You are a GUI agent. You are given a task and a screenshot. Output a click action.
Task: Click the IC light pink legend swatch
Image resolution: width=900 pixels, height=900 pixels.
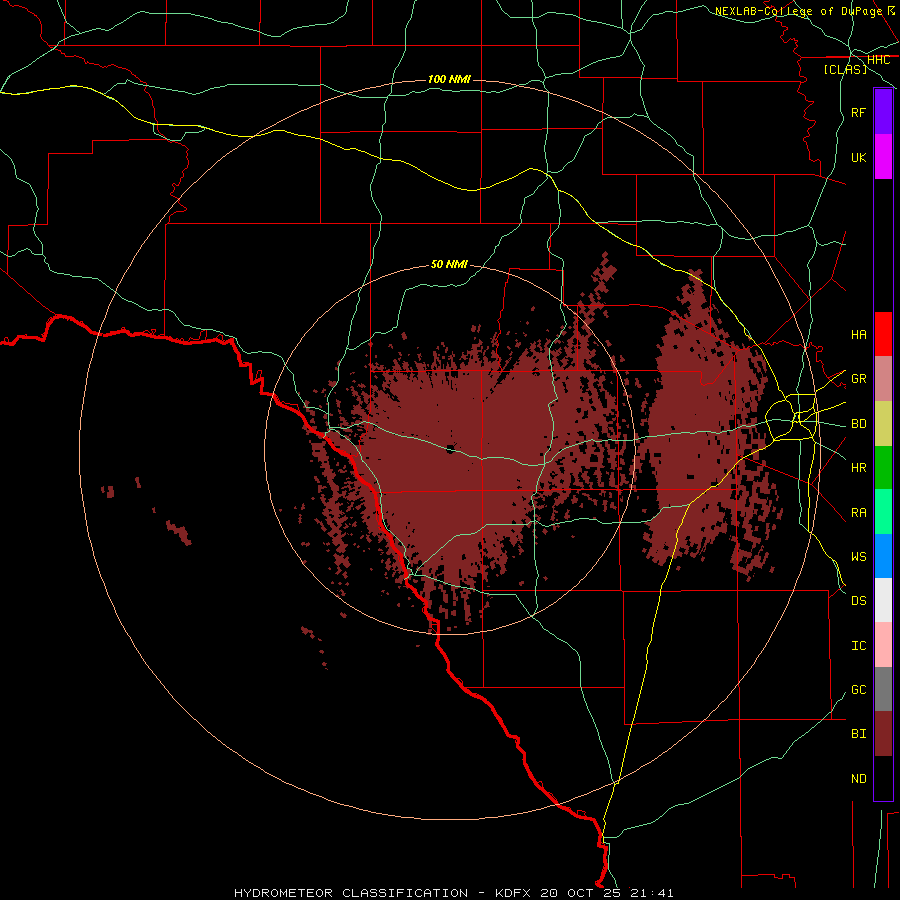(x=883, y=645)
